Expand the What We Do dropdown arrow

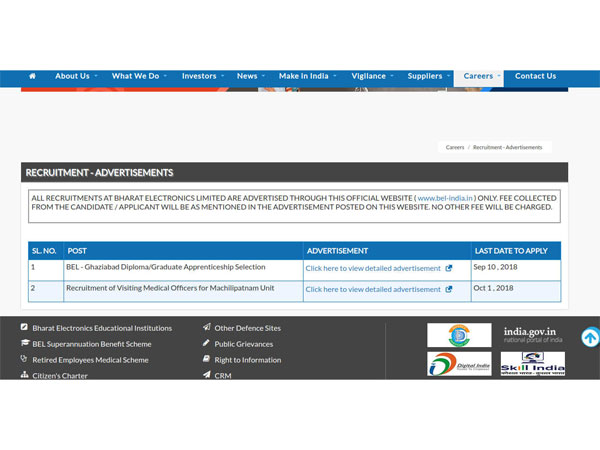[x=165, y=76]
